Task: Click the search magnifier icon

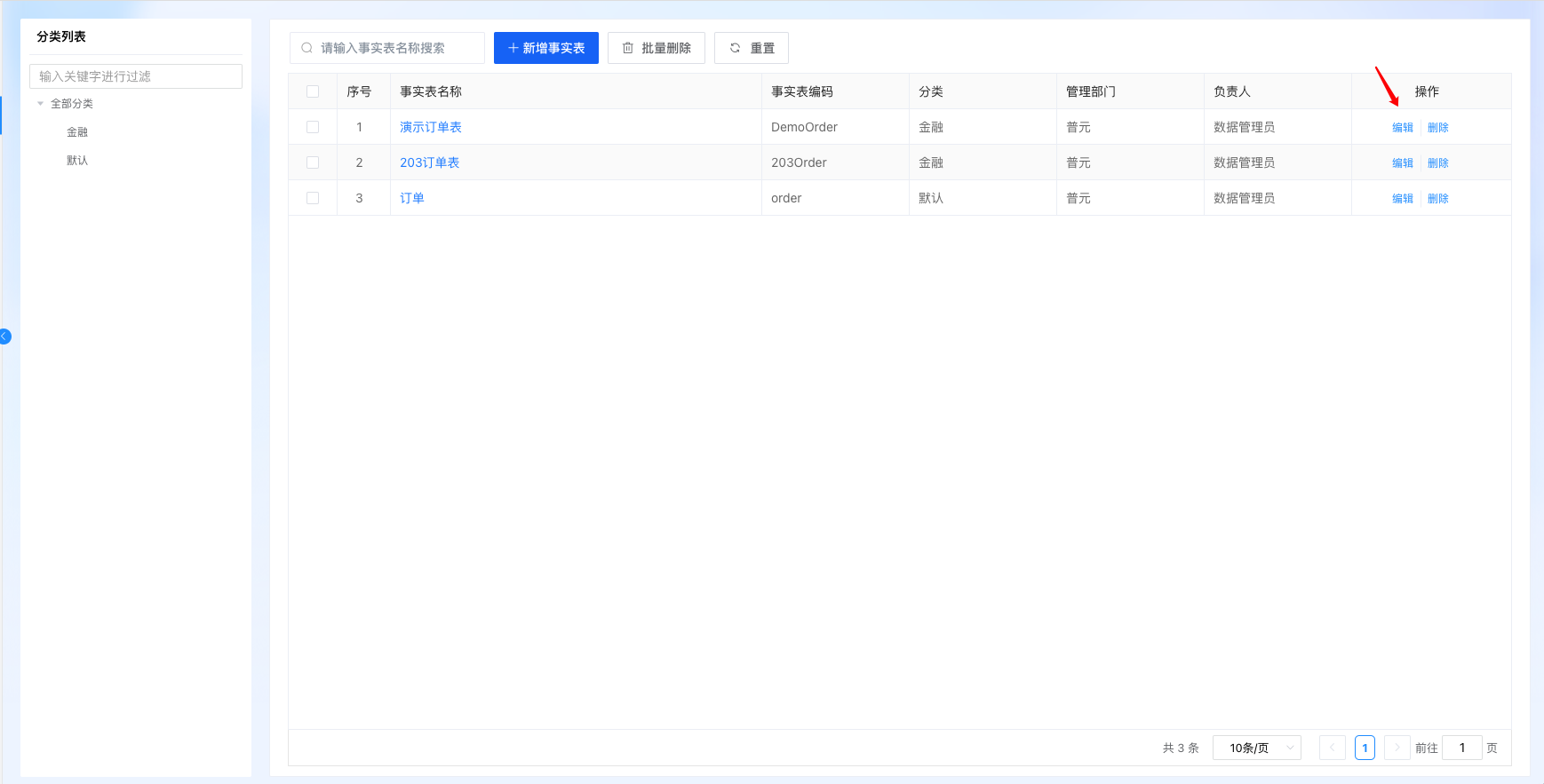Action: coord(306,48)
